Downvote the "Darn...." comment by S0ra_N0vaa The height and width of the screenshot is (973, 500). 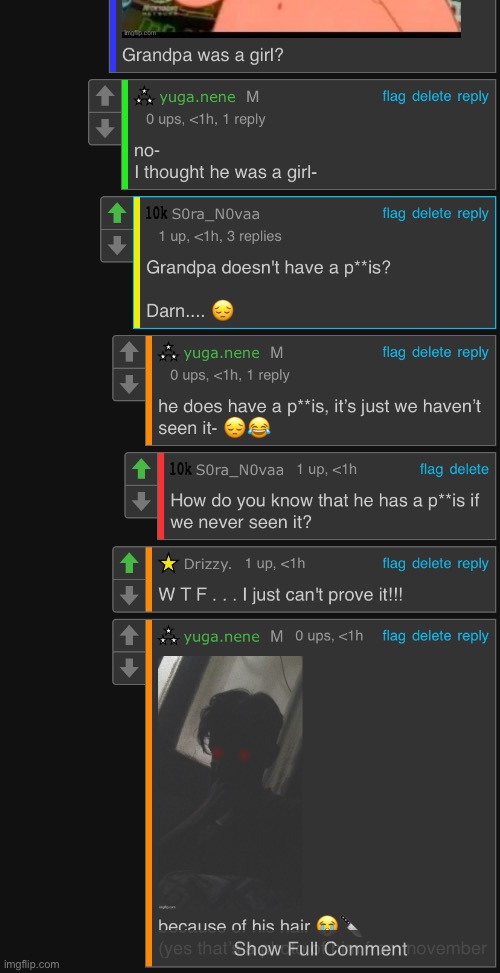(117, 246)
